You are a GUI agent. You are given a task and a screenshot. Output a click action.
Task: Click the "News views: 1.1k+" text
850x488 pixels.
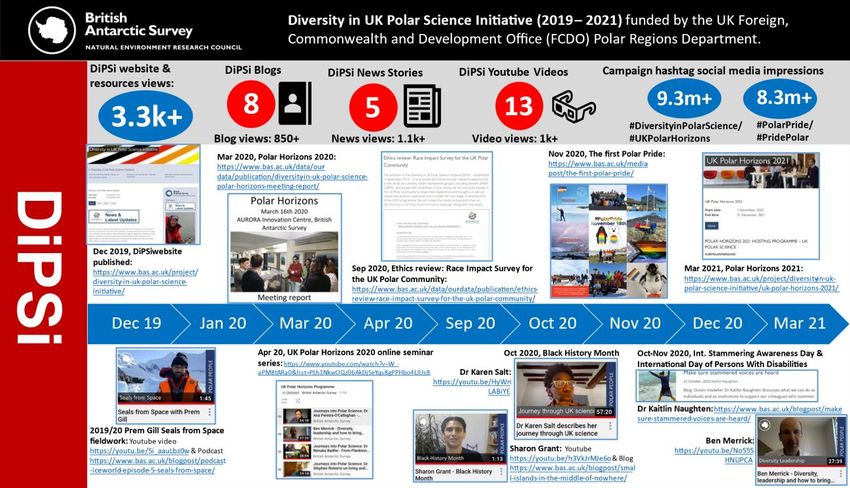pos(378,139)
